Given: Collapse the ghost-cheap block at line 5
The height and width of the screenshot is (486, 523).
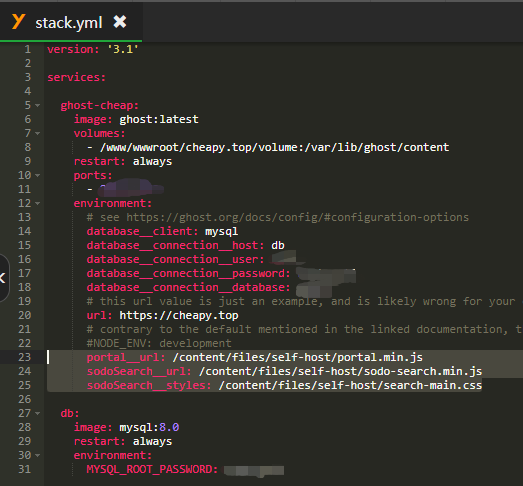Looking at the screenshot, I should pos(37,105).
